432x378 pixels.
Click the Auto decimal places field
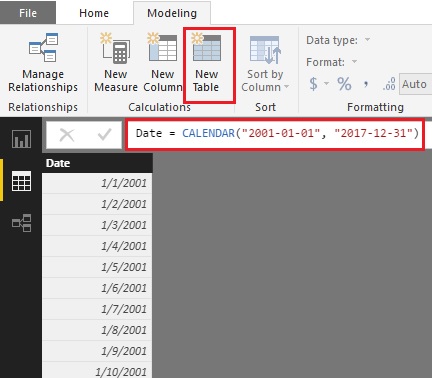pos(415,84)
